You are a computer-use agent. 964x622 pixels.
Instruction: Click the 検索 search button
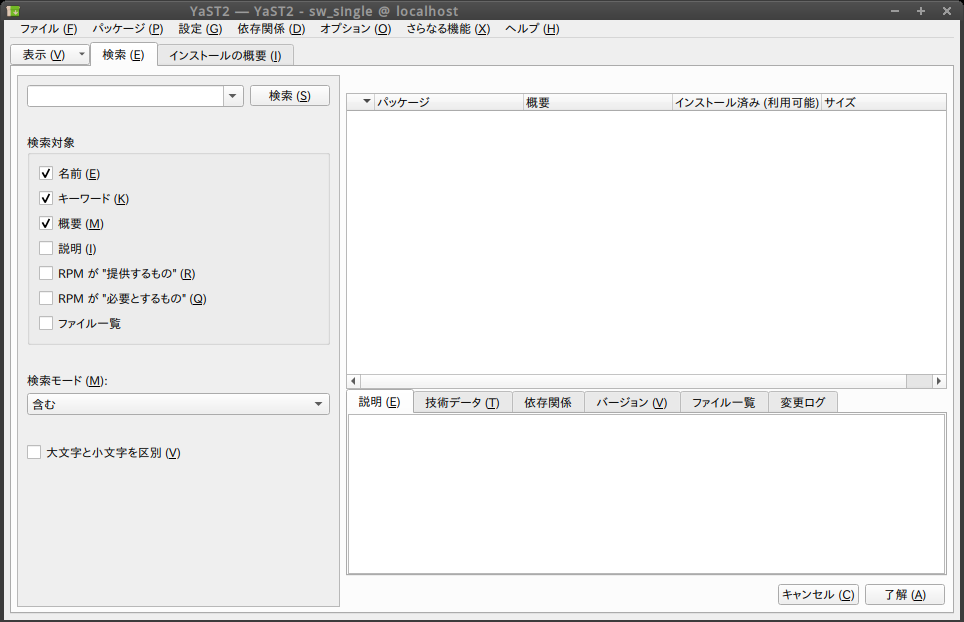coord(289,95)
